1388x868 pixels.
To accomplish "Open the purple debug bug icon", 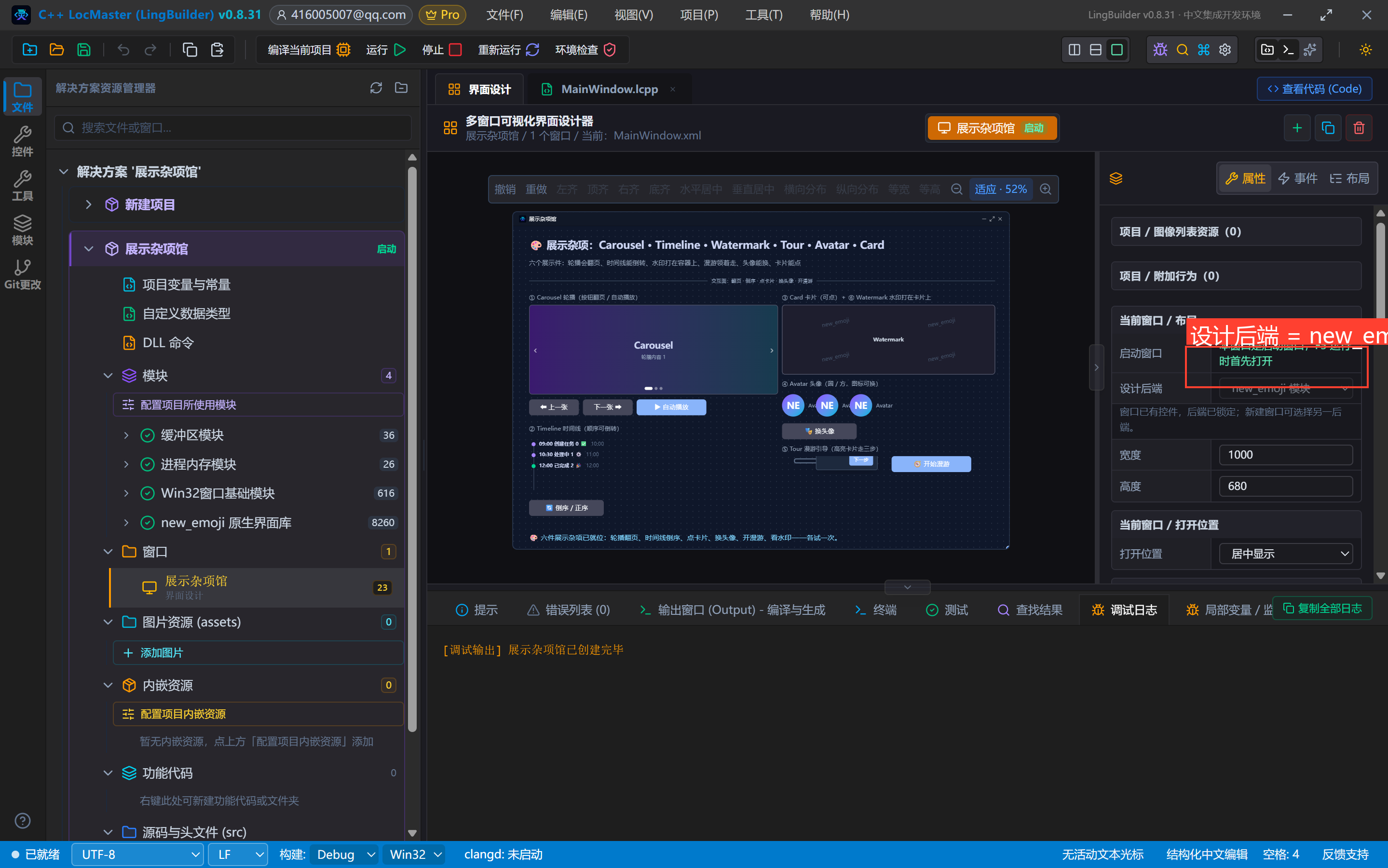I will 1160,50.
